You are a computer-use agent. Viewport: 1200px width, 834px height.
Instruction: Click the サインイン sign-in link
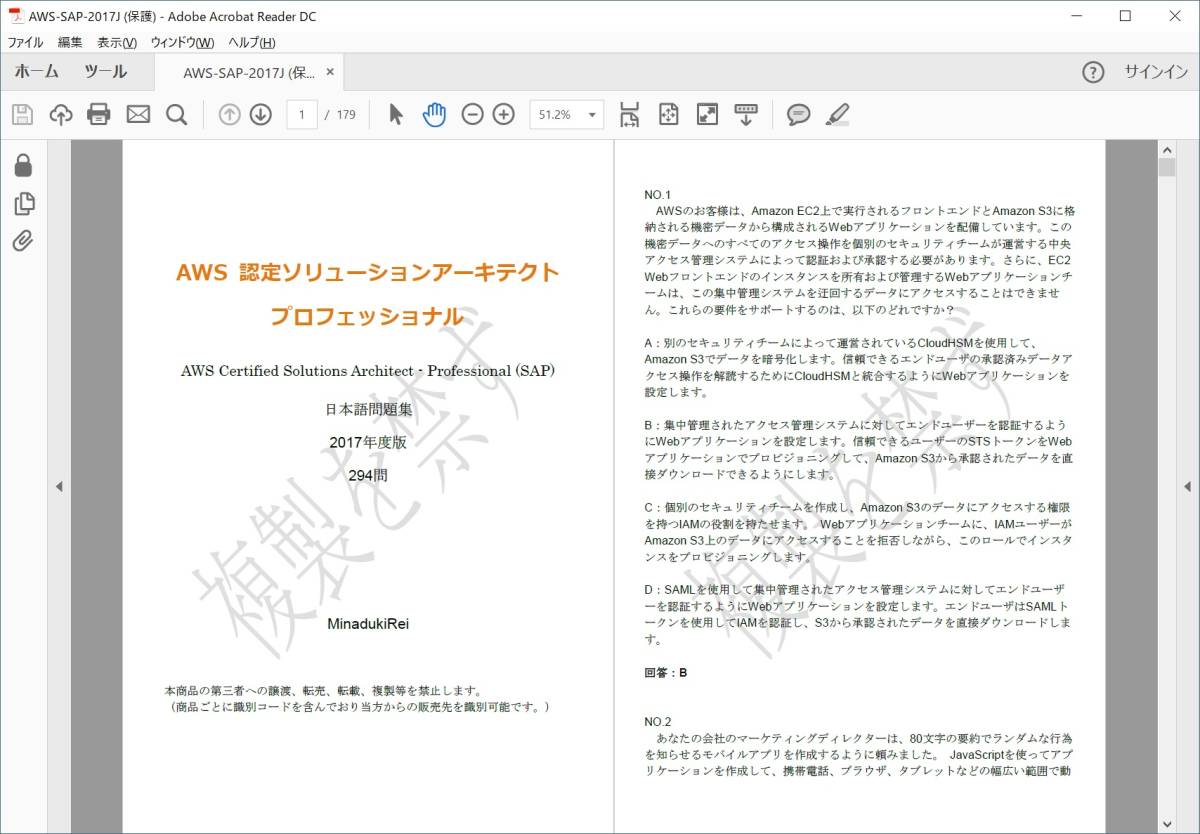click(x=1156, y=72)
